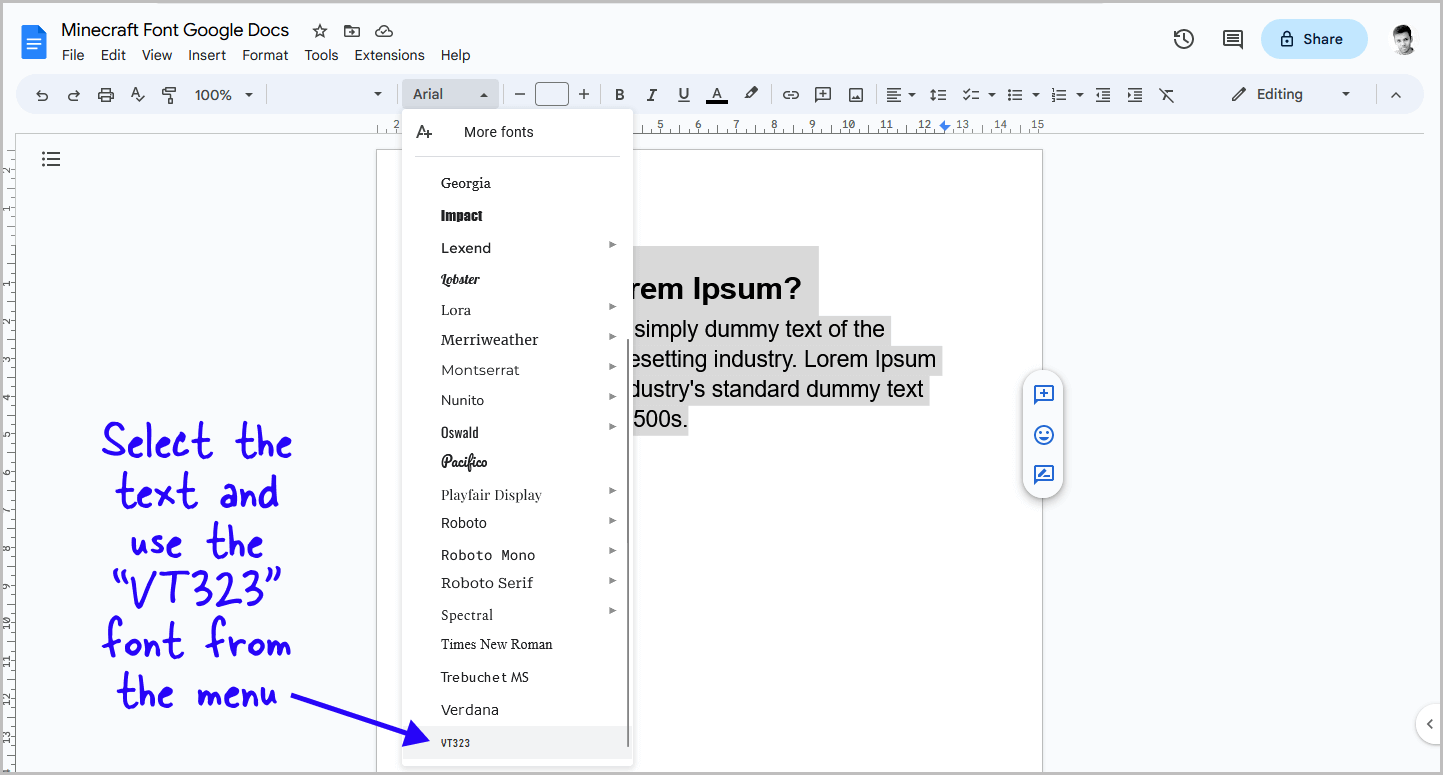1443x775 pixels.
Task: Click the Redo arrow icon
Action: coord(74,95)
